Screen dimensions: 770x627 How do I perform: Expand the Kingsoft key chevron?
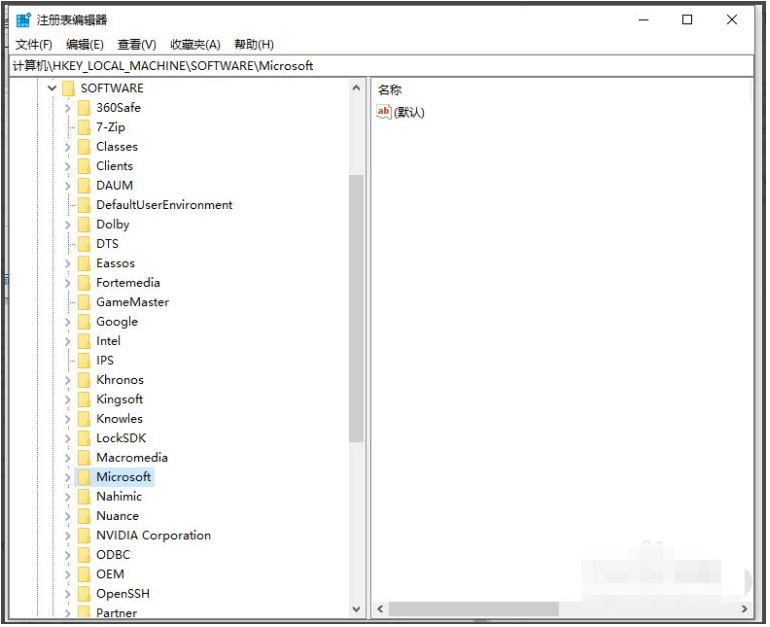pos(68,399)
